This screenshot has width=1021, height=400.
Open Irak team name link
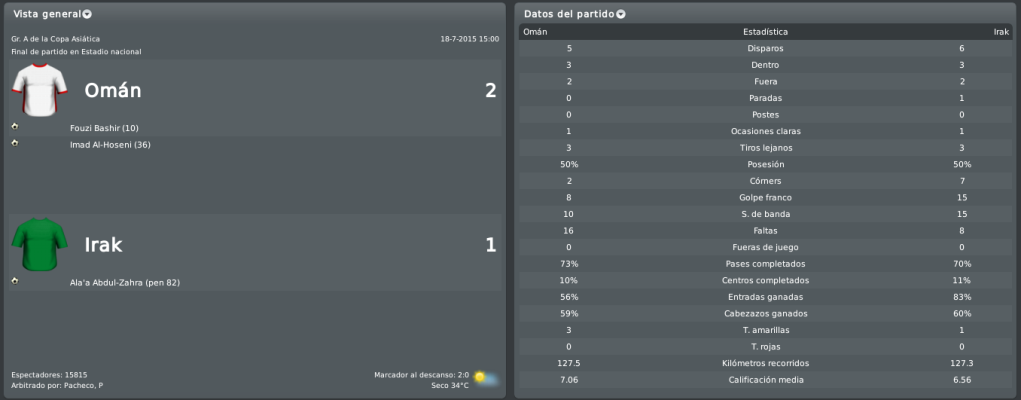[104, 245]
